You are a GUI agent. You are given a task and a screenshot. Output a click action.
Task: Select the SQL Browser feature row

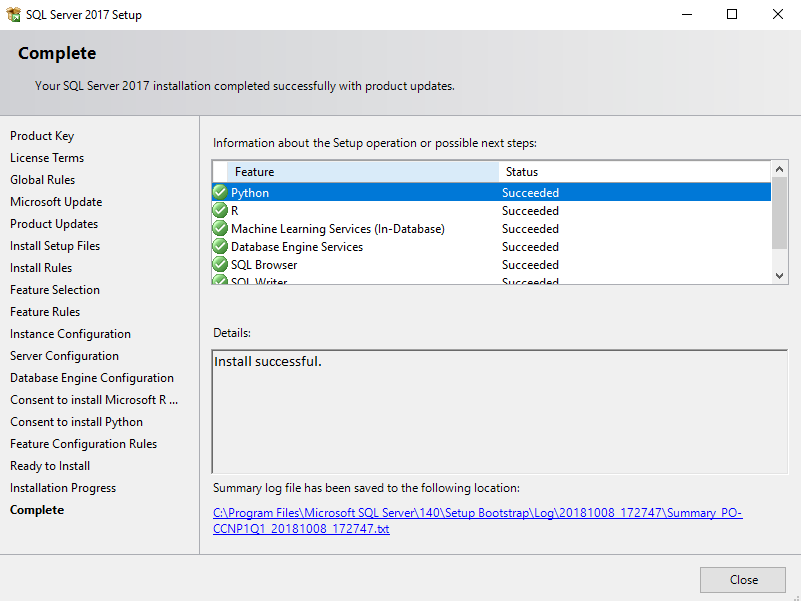(400, 265)
